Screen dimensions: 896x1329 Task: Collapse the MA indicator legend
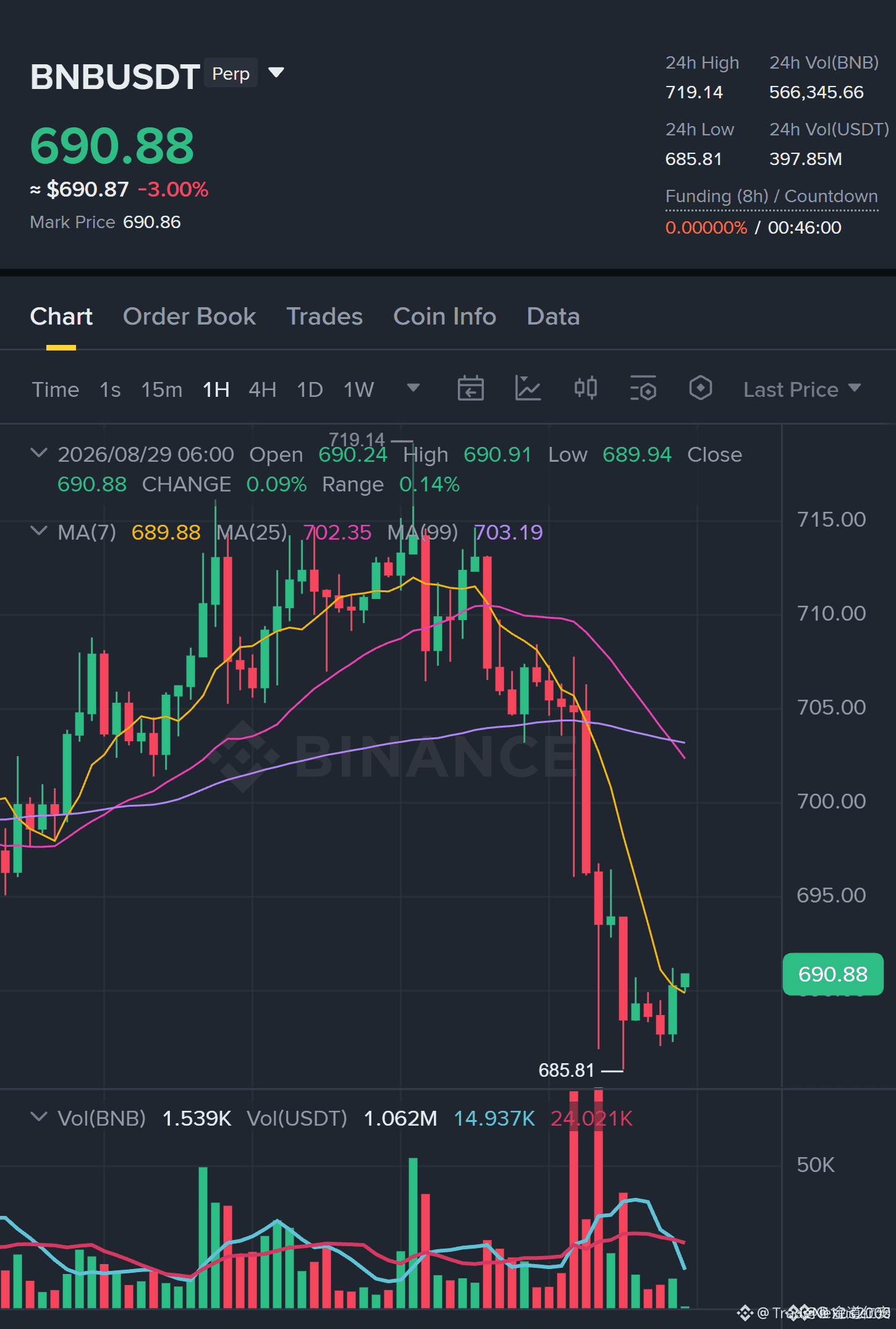point(39,531)
